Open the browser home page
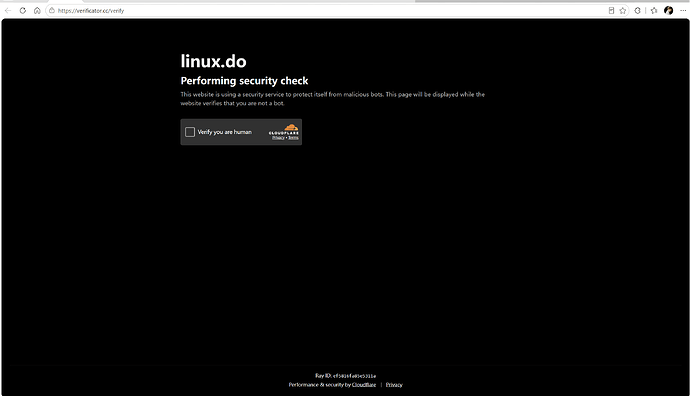 tap(37, 11)
